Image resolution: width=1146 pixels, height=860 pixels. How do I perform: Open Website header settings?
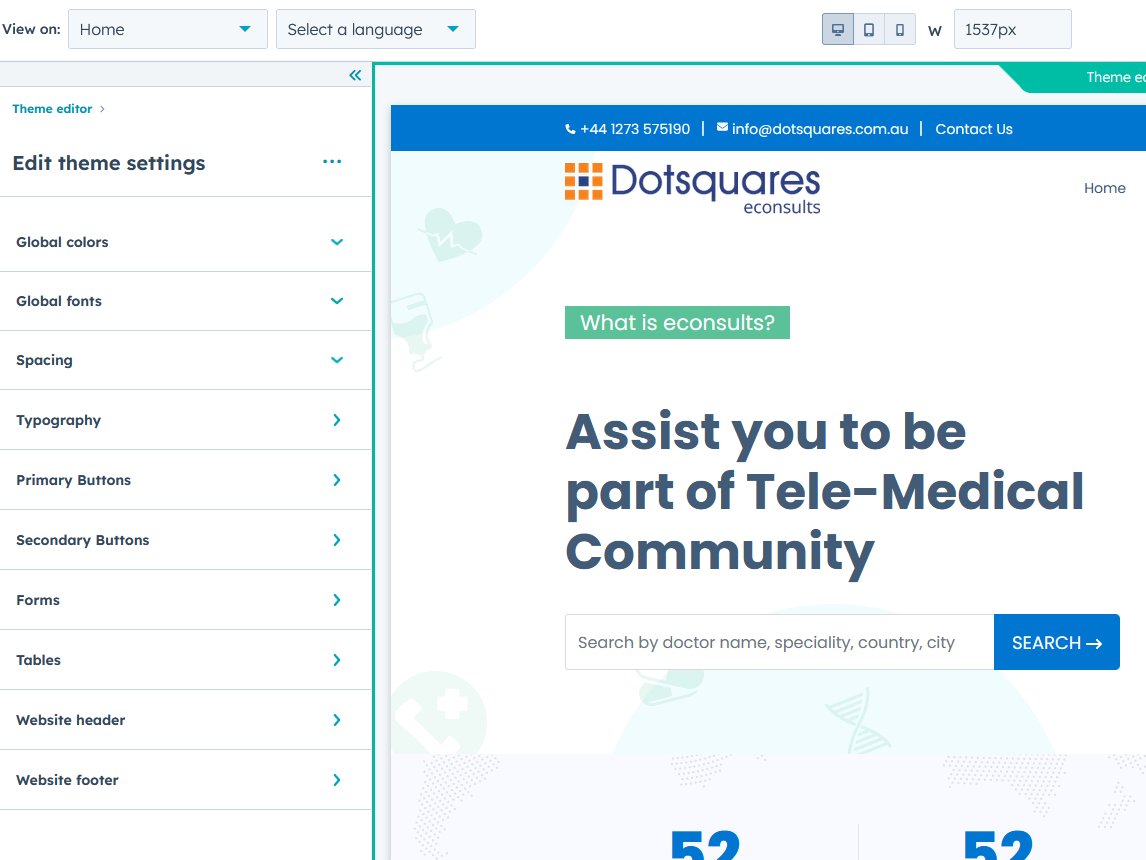click(x=185, y=720)
